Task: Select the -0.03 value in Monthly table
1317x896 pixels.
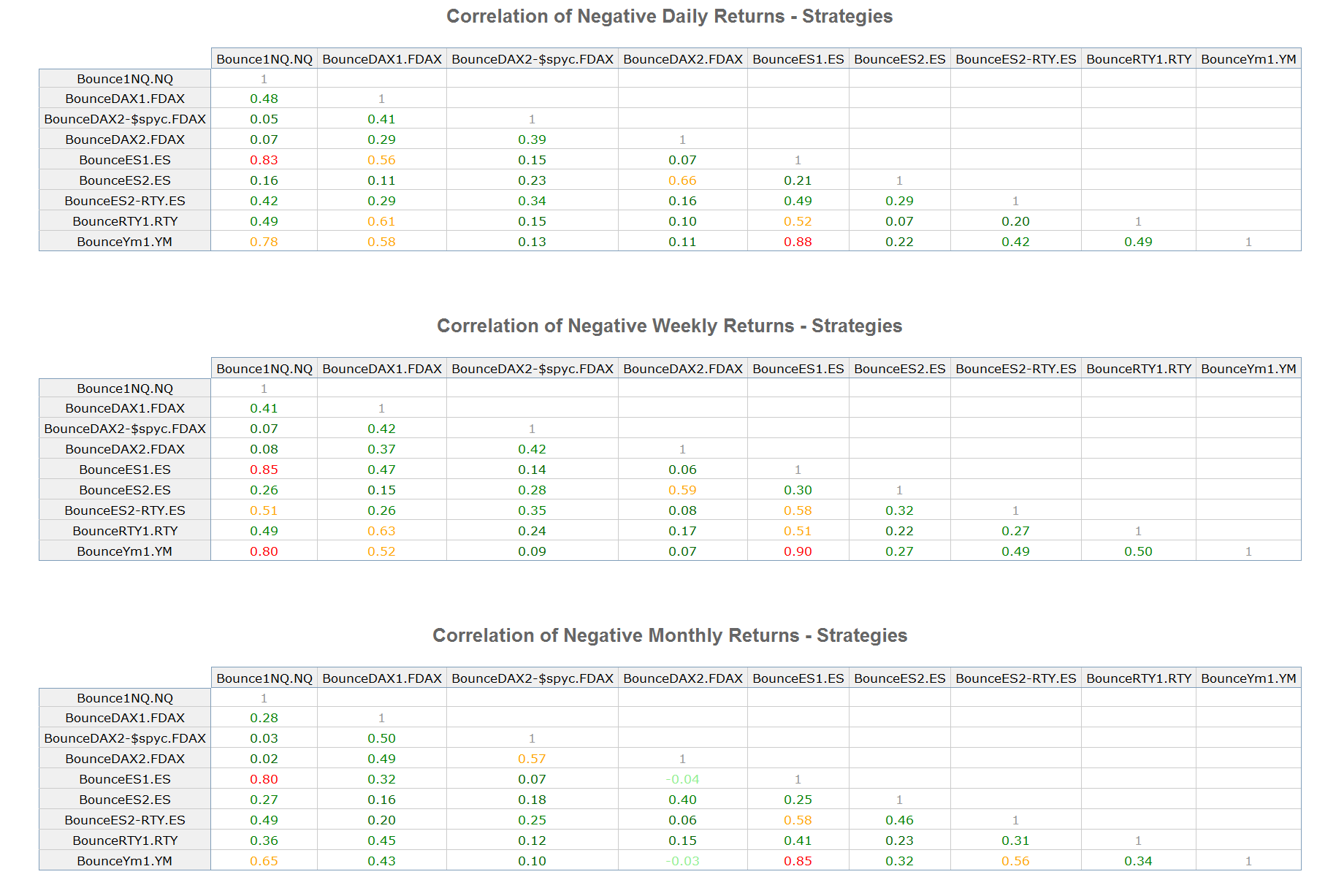Action: click(682, 861)
